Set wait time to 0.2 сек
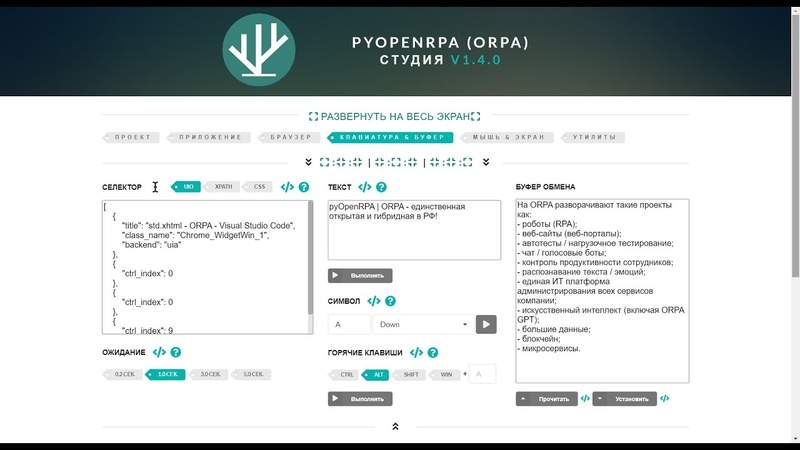 (122, 374)
